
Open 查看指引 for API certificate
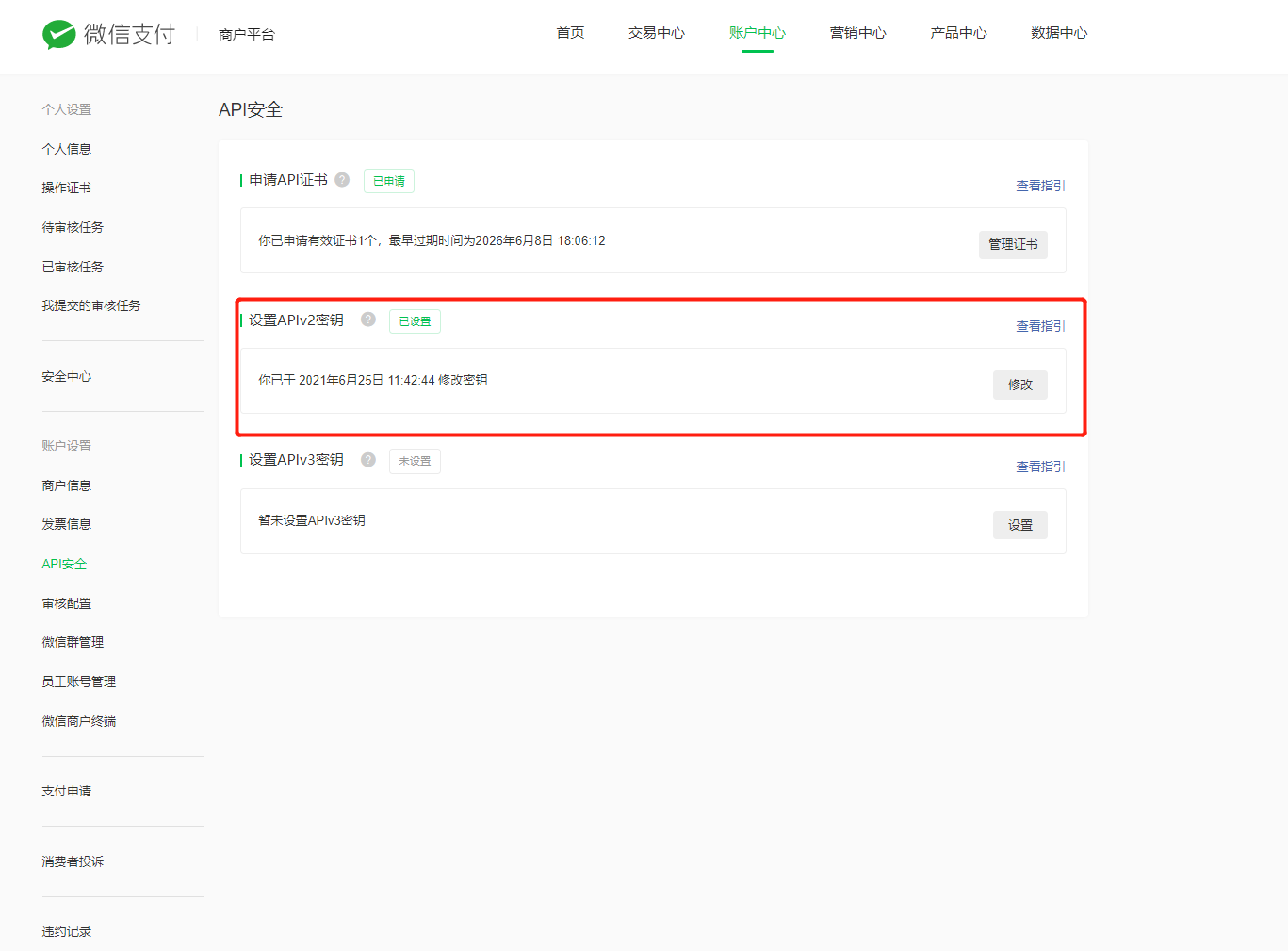click(1039, 185)
